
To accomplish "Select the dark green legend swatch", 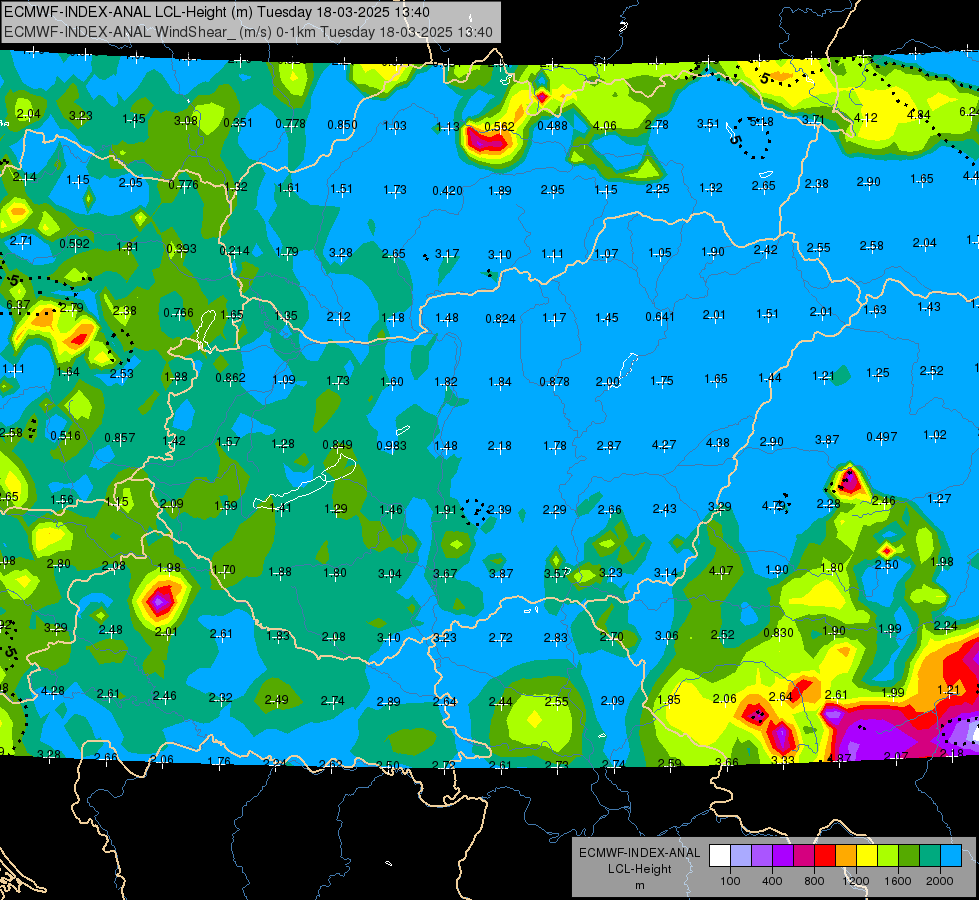I will pos(909,855).
